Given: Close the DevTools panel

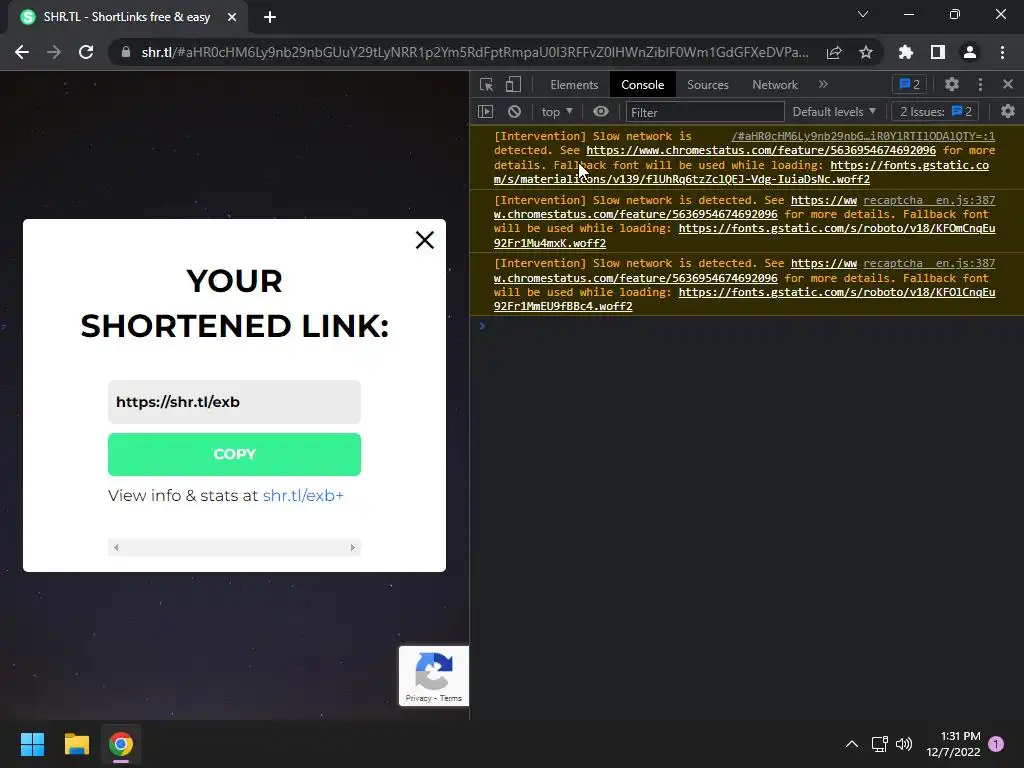Looking at the screenshot, I should [x=1008, y=84].
